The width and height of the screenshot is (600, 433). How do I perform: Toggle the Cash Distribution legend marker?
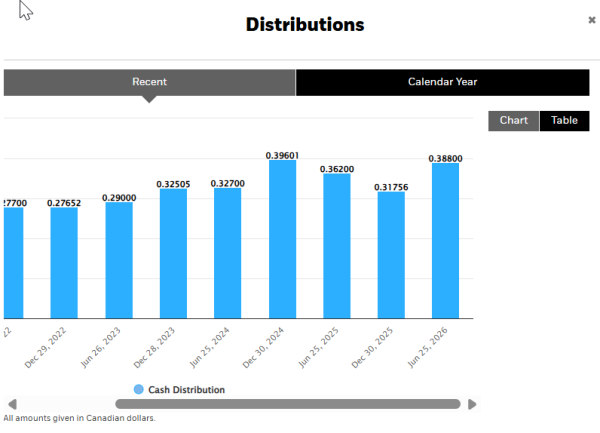[139, 389]
